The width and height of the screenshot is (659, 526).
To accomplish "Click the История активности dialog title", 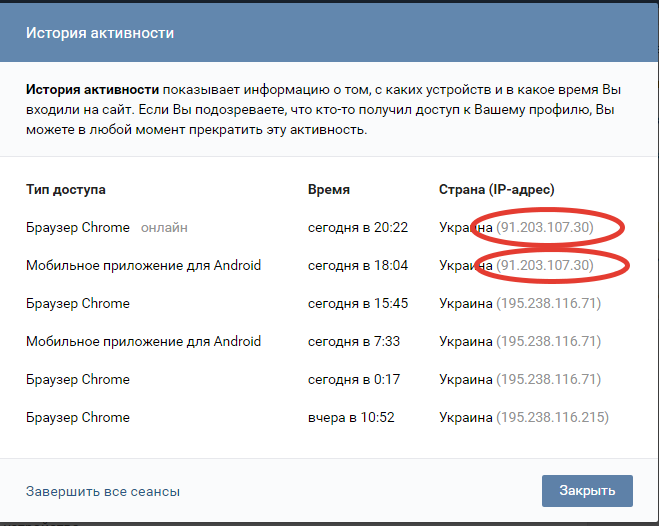I will tap(100, 33).
